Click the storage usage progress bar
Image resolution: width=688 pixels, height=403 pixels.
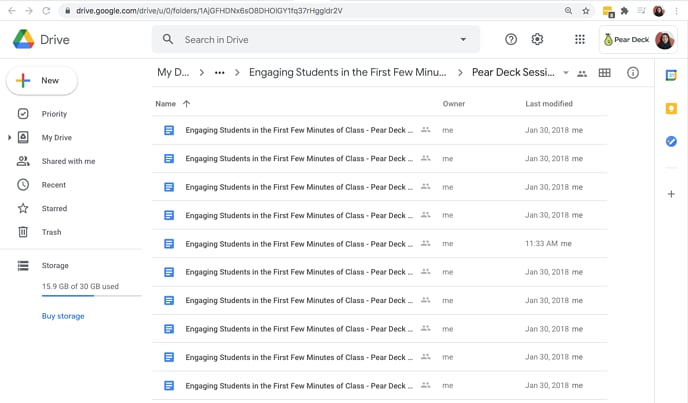point(91,296)
